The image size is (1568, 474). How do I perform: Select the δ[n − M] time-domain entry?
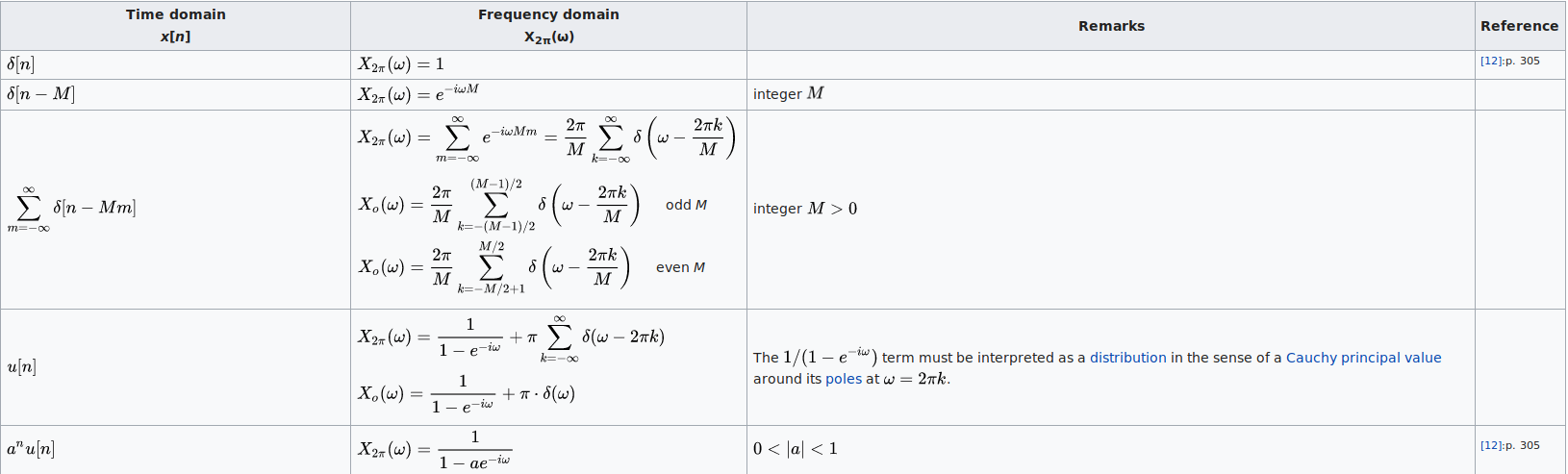[40, 94]
